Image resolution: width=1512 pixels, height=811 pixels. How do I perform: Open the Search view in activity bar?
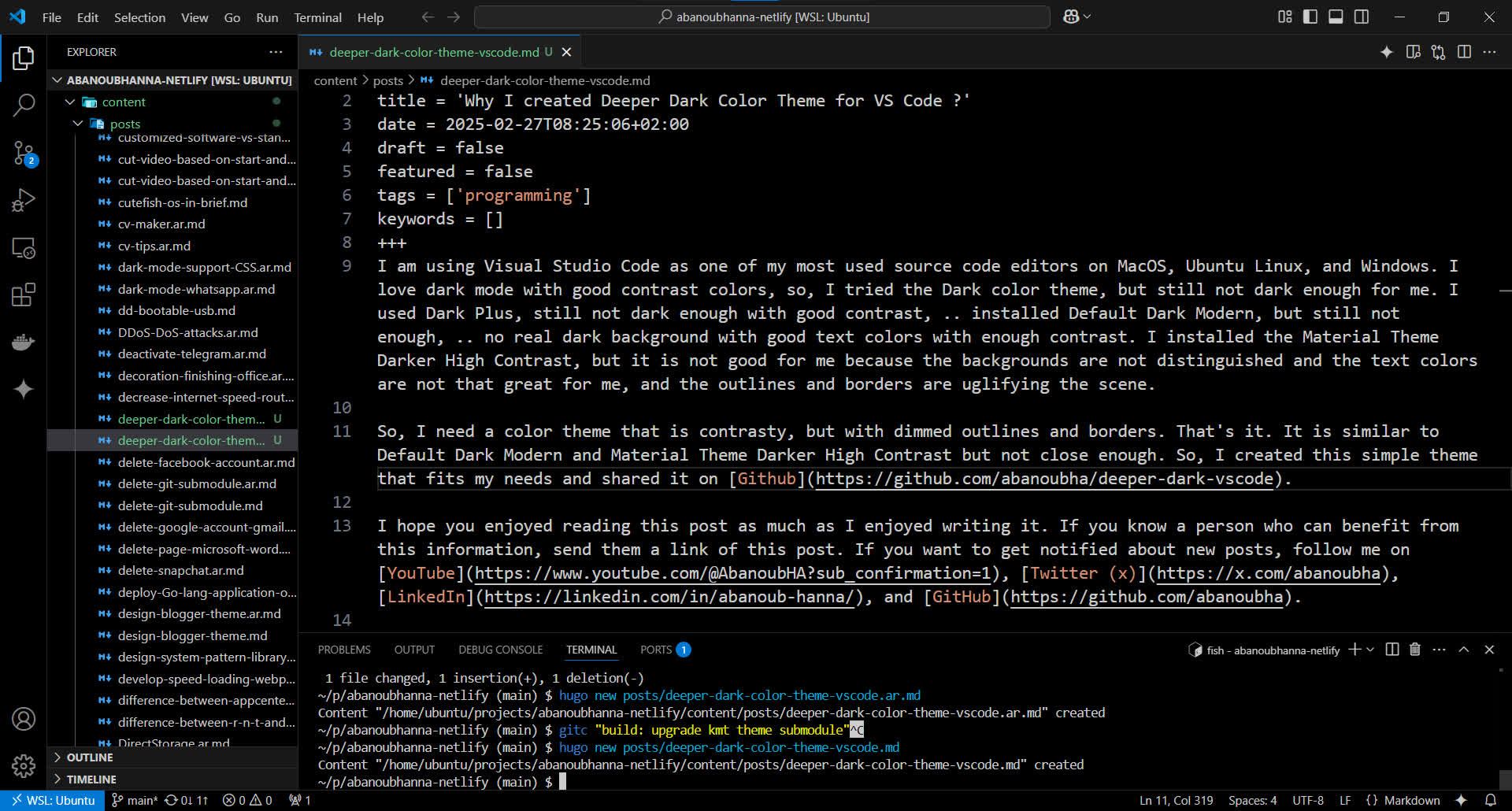tap(24, 105)
